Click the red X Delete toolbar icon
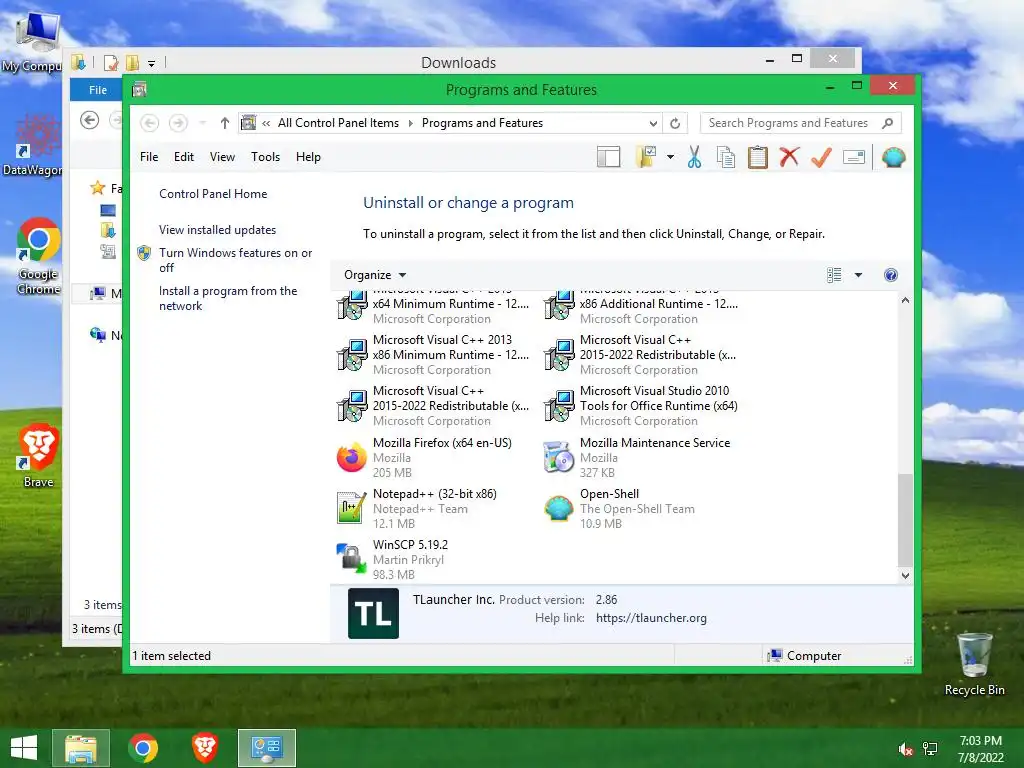Viewport: 1024px width, 768px height. [x=790, y=157]
